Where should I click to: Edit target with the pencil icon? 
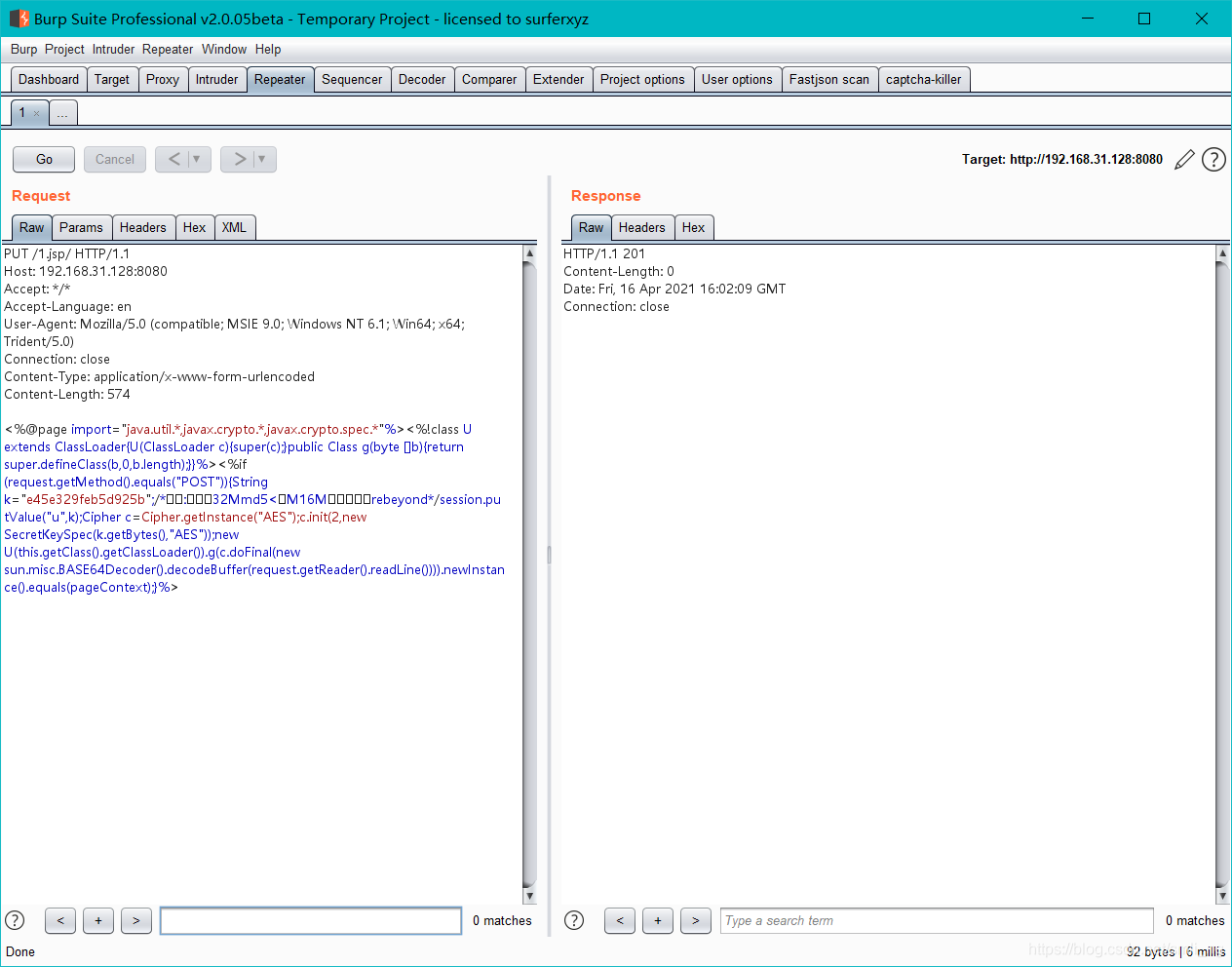pyautogui.click(x=1184, y=160)
